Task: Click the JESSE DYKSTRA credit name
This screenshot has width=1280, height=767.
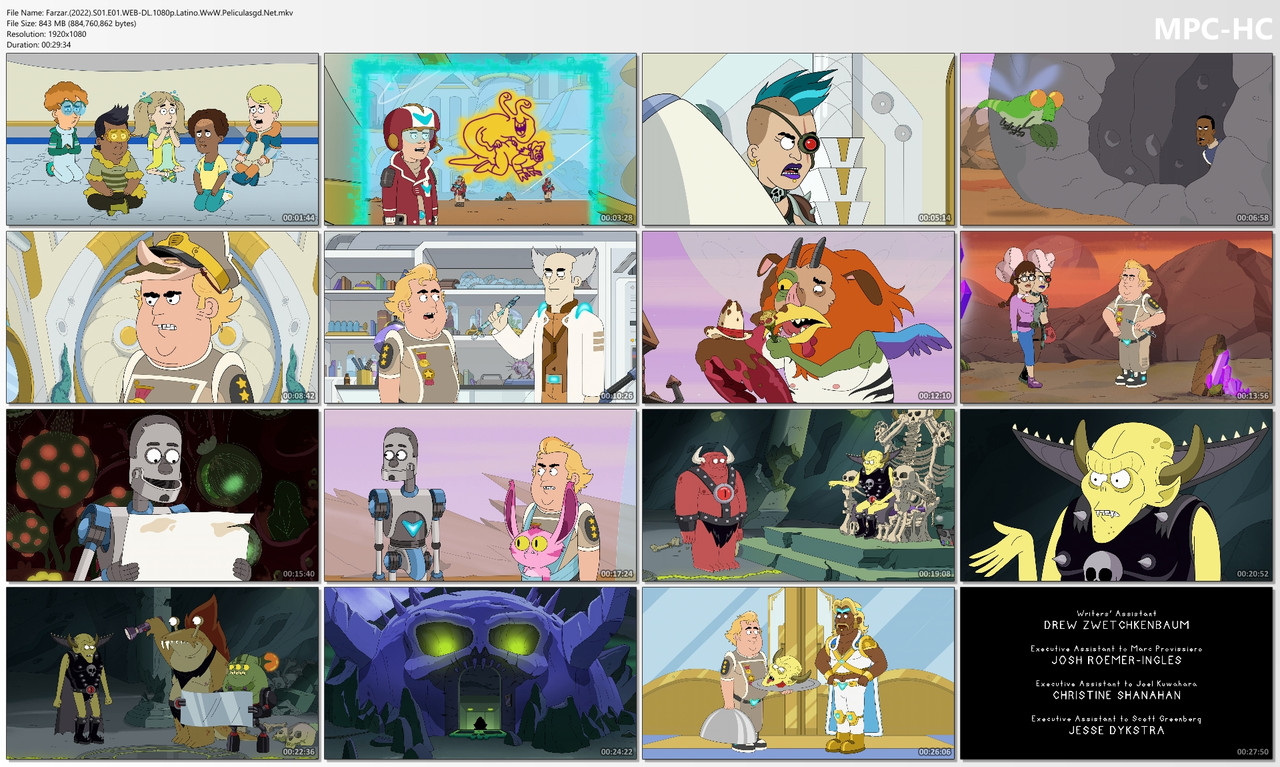Action: coord(1116,730)
